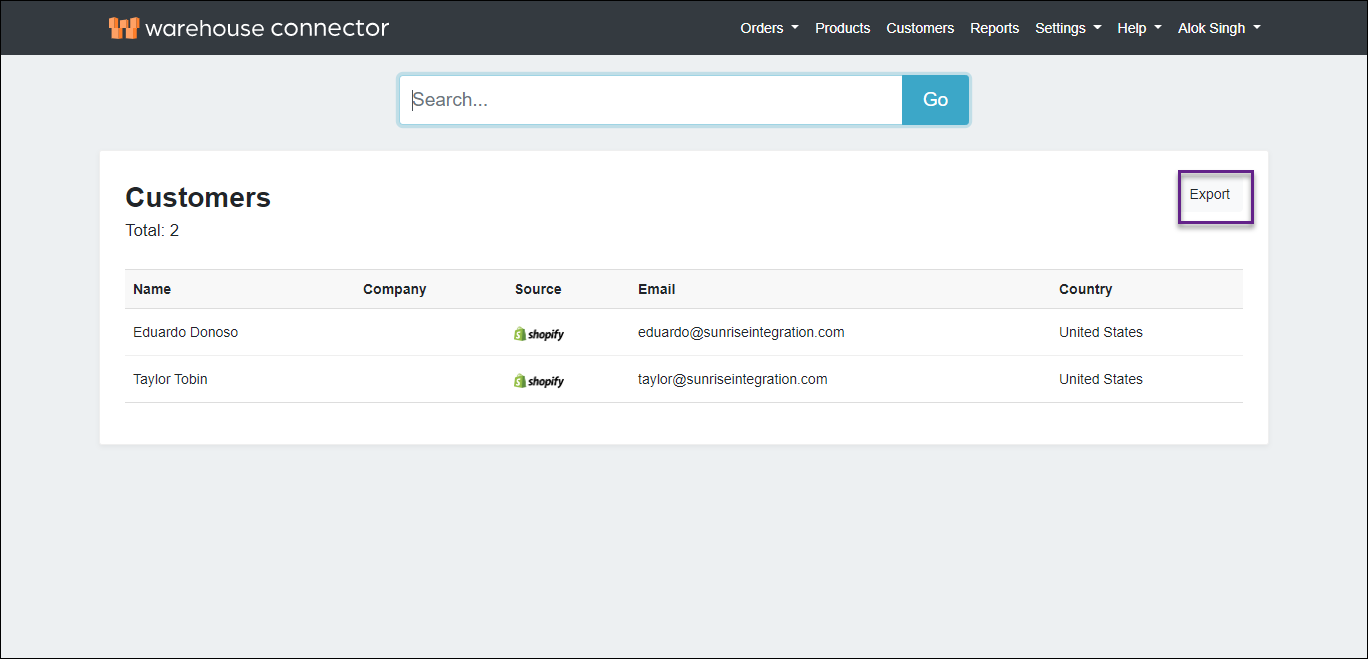This screenshot has height=659, width=1368.
Task: Click the taylor@sunriseintegration.com email
Action: click(x=732, y=379)
